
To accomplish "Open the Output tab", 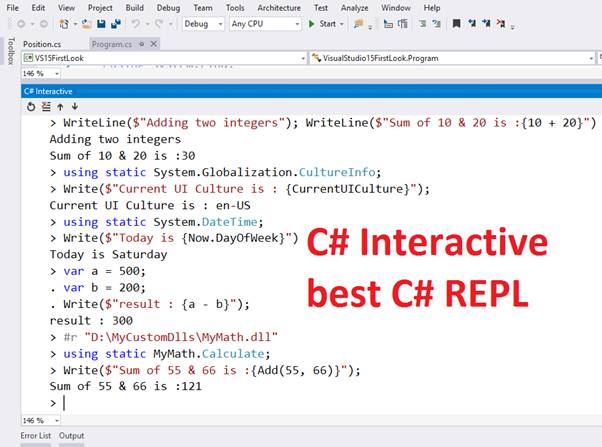I will (x=71, y=435).
